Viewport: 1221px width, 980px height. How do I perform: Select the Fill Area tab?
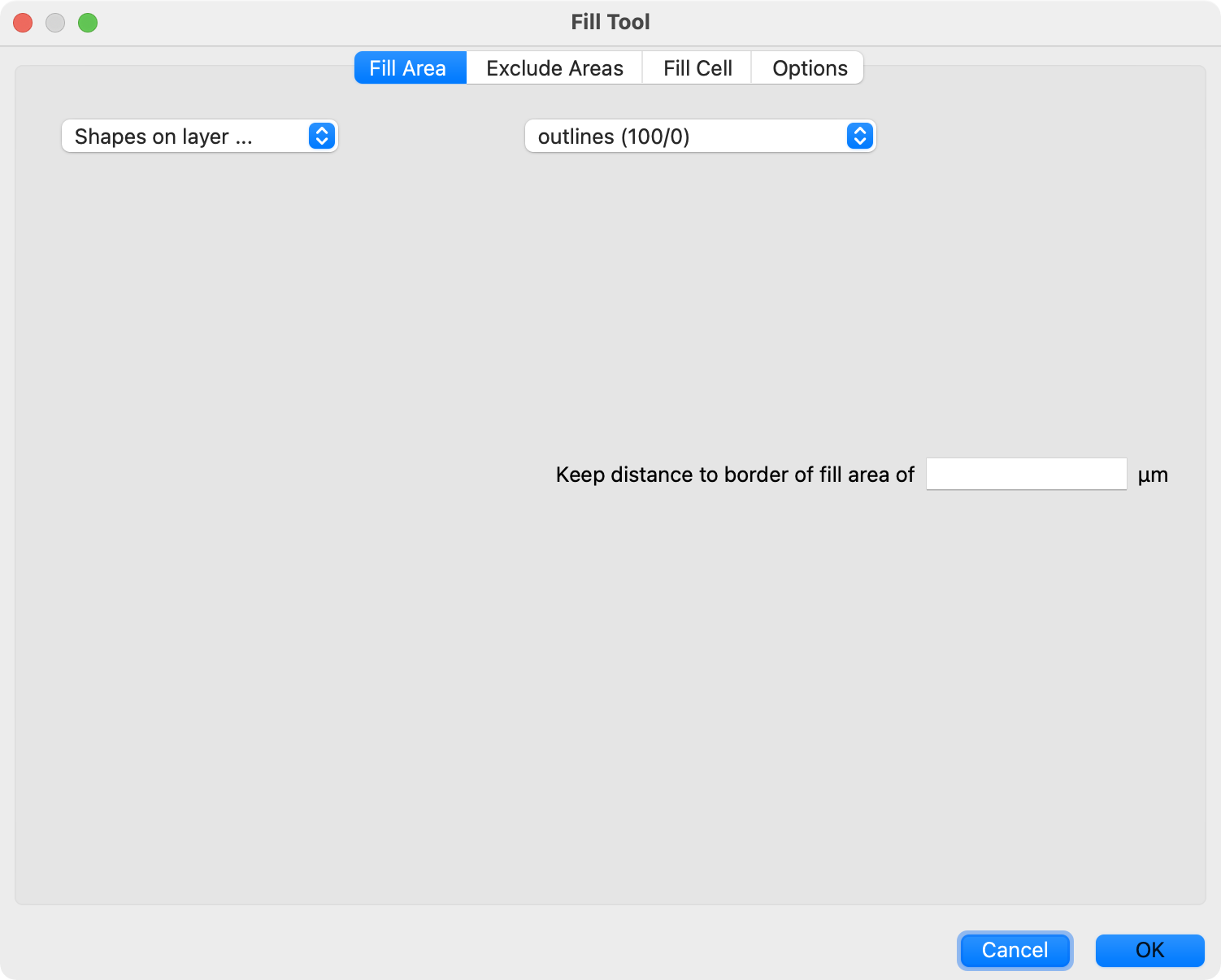(409, 67)
